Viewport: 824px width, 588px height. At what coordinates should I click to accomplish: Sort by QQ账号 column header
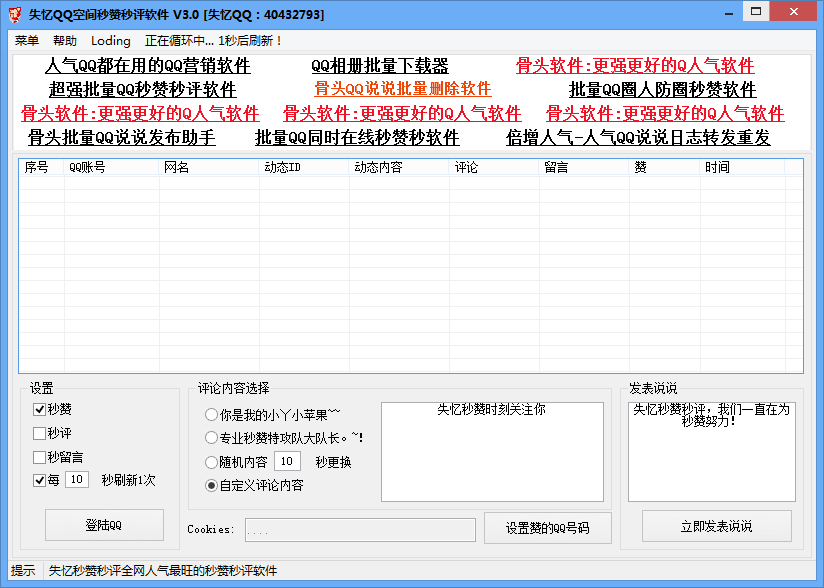click(x=111, y=167)
